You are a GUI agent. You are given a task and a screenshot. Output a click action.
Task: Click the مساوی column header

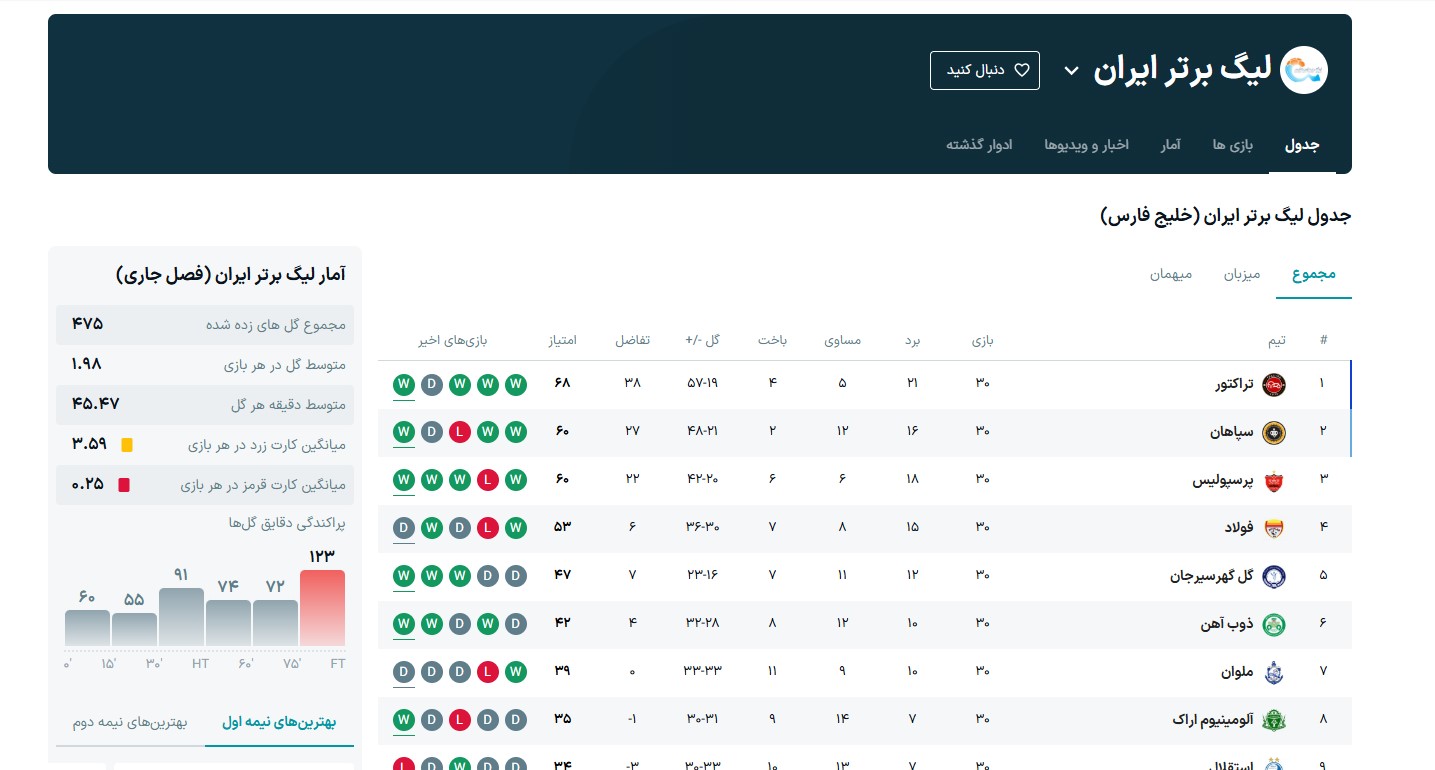[842, 340]
